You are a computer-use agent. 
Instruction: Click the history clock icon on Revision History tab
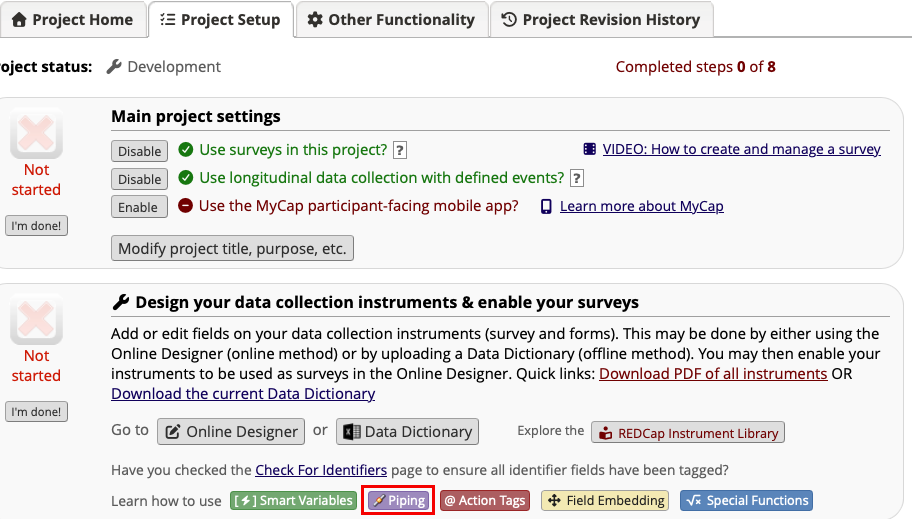click(x=509, y=20)
